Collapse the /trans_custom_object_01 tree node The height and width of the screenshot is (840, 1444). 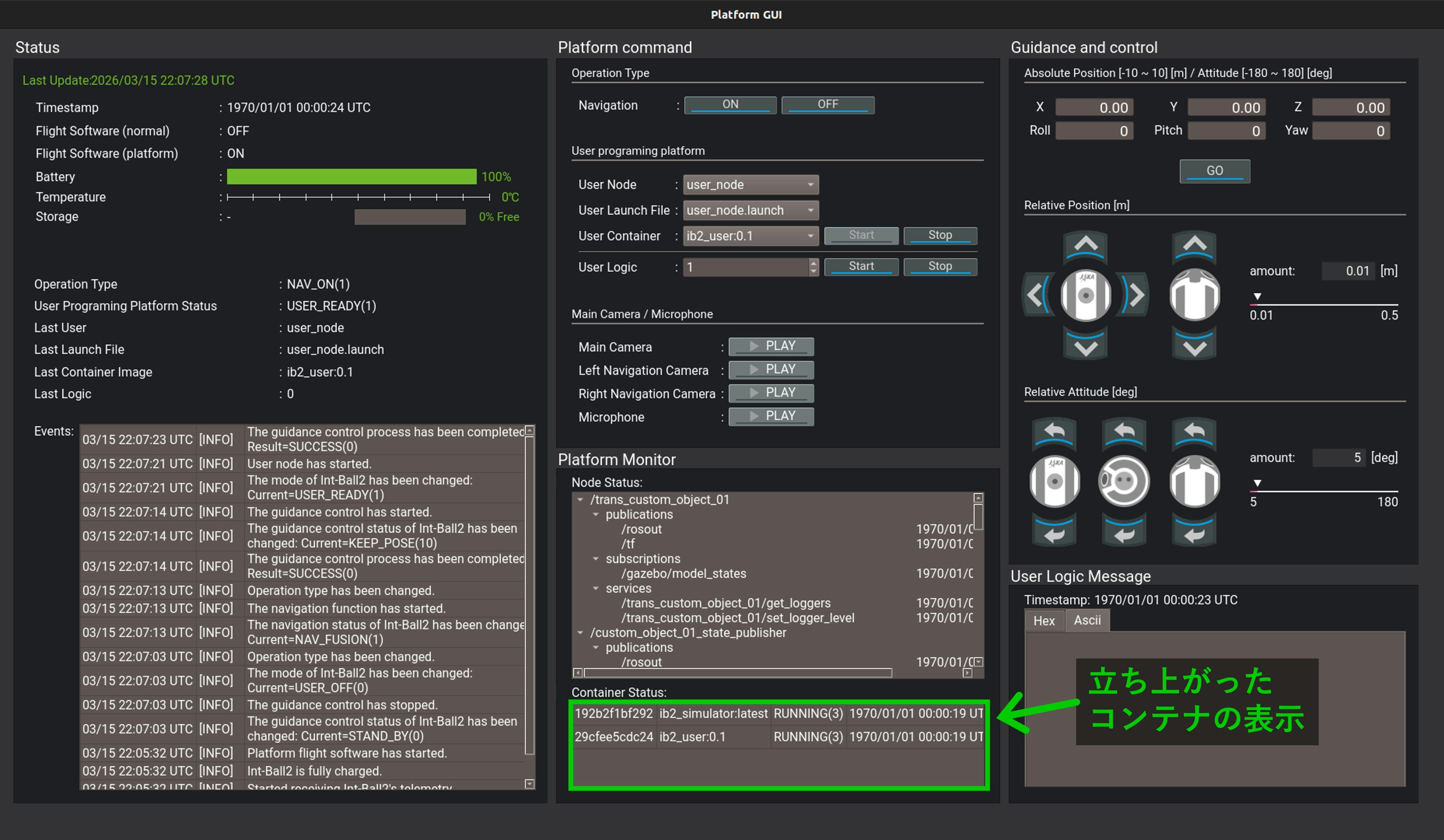(580, 500)
